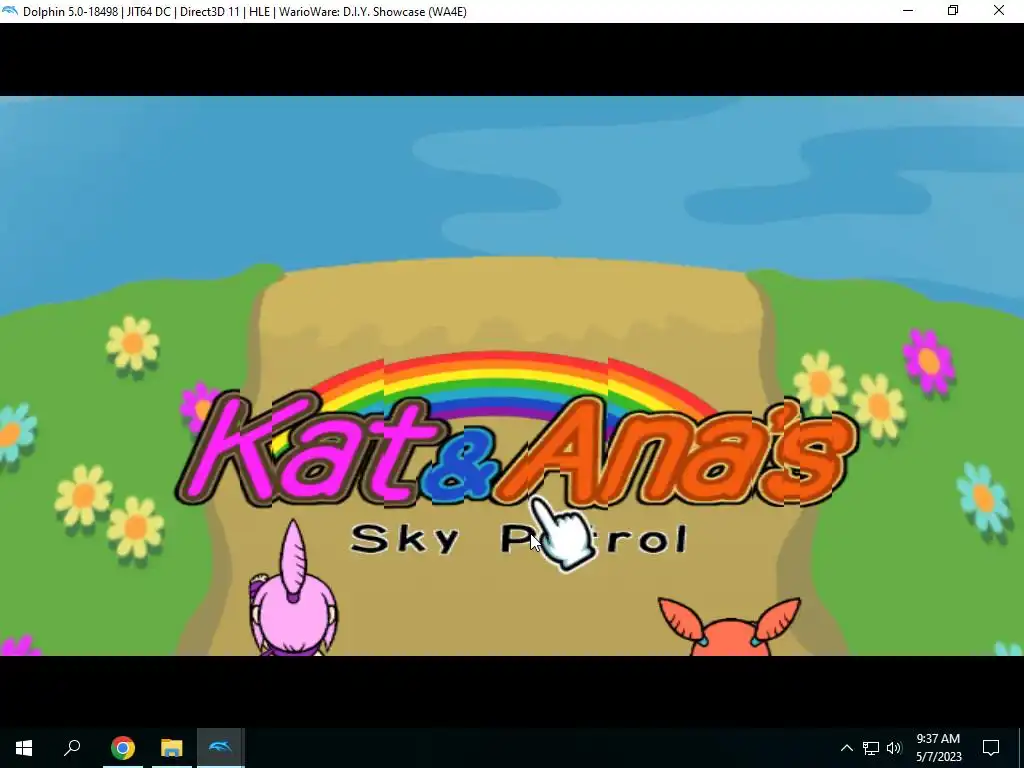Screen dimensions: 1024x768
Task: Open the taskbar search
Action: pyautogui.click(x=72, y=748)
